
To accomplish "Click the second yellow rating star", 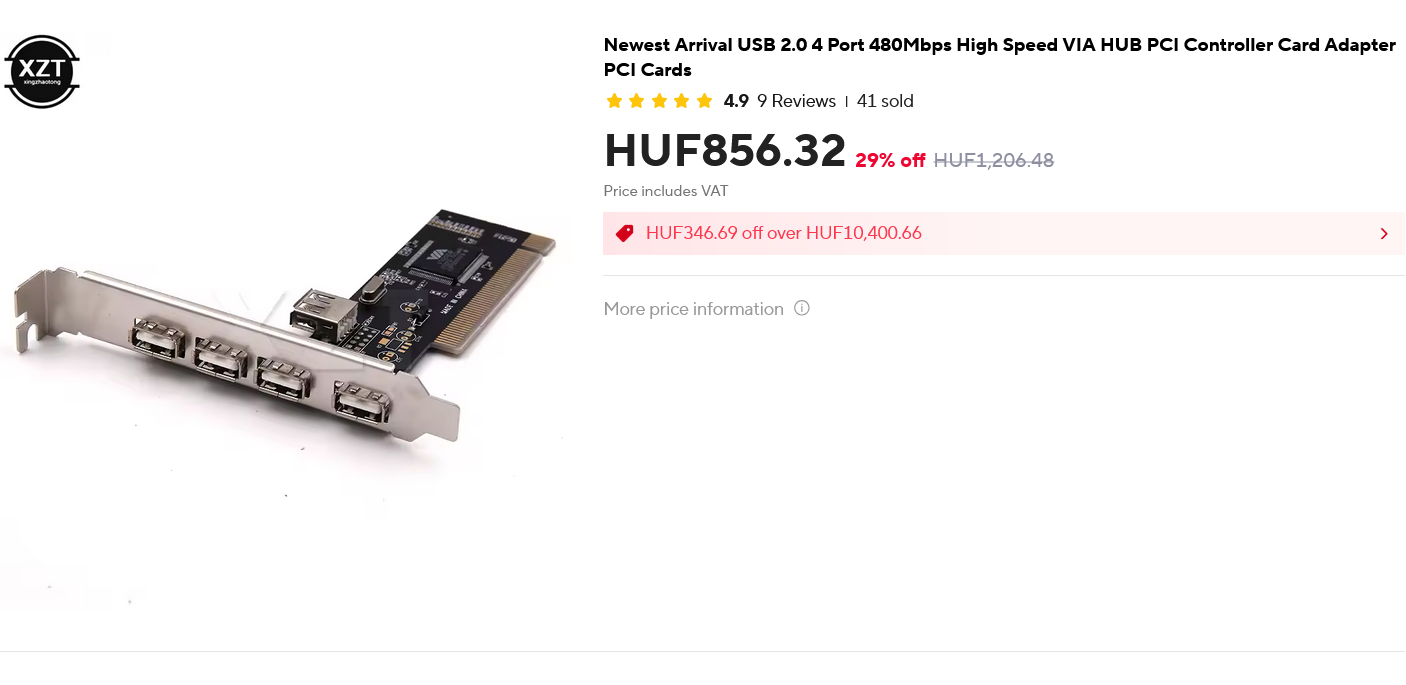I will [636, 101].
